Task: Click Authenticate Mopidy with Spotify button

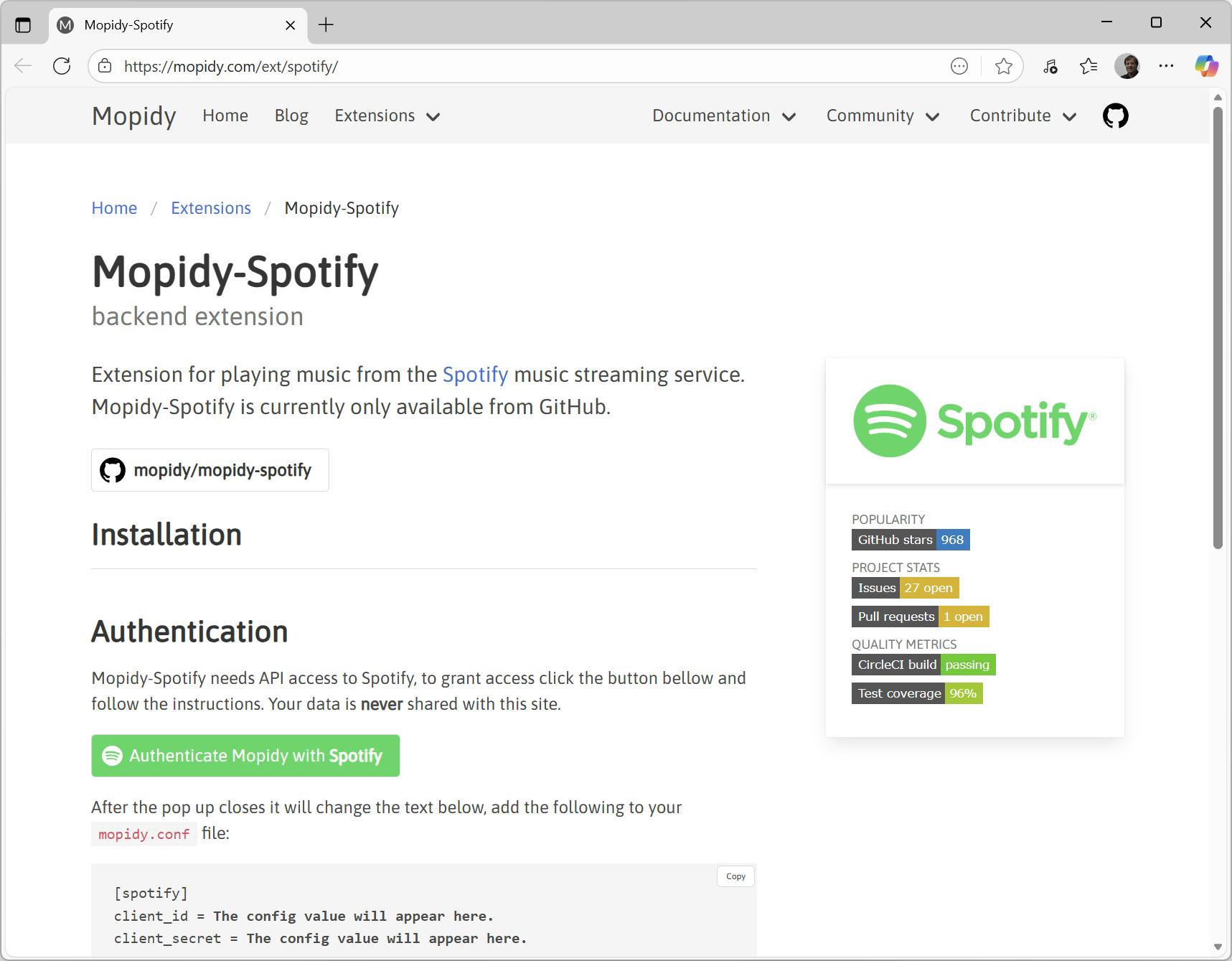Action: tap(245, 756)
